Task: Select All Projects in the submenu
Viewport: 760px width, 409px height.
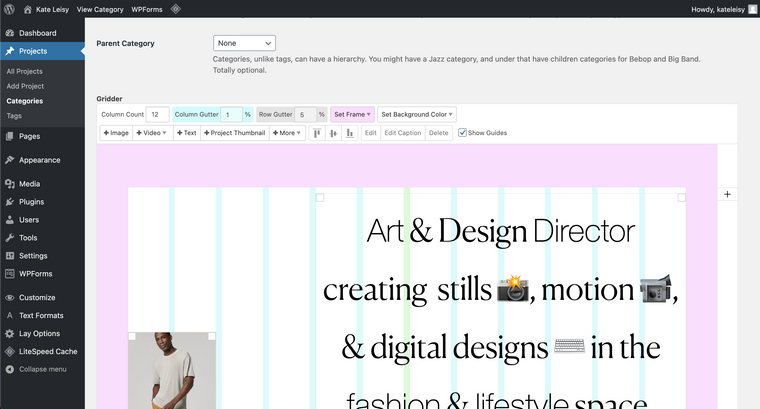Action: [x=24, y=72]
